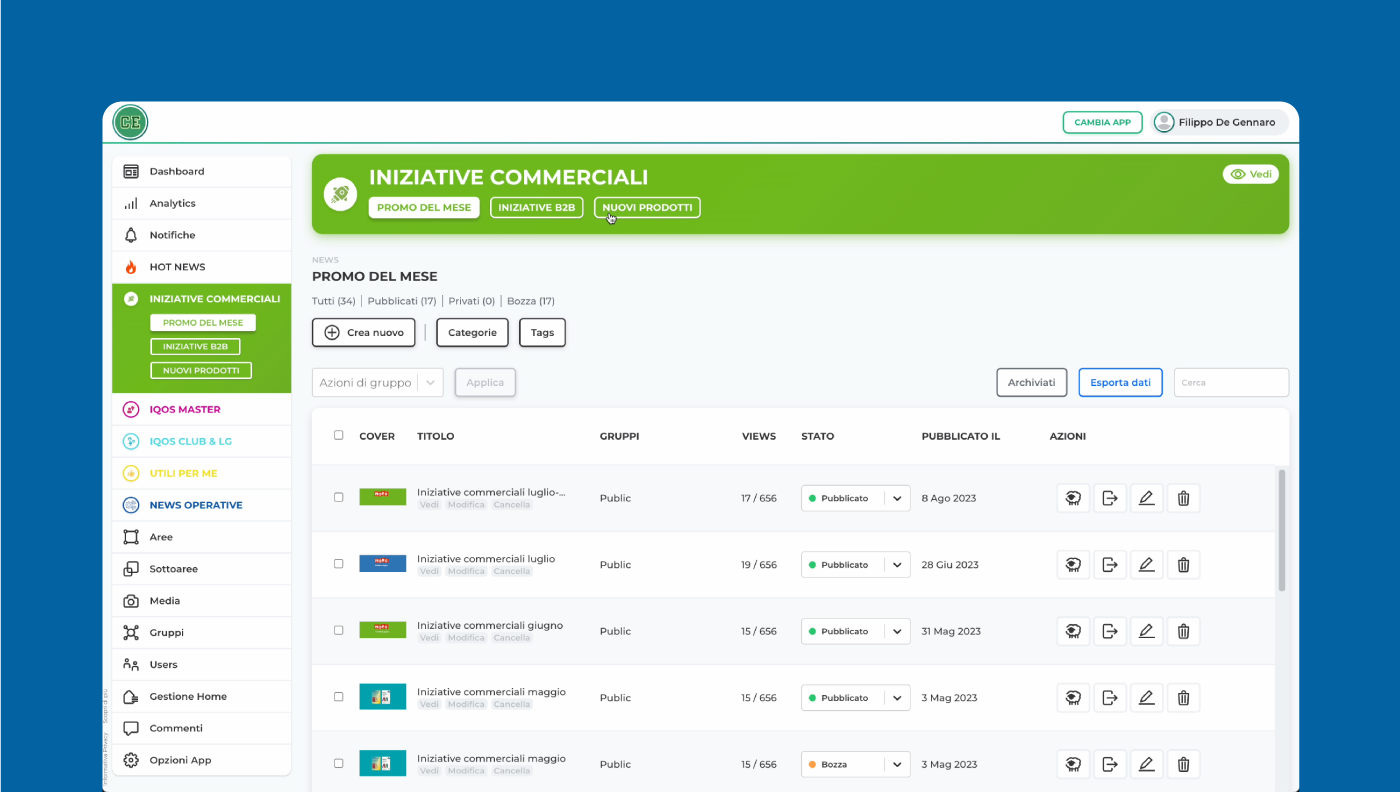1400x792 pixels.
Task: Open HOT NEWS flame item
Action: click(x=201, y=267)
